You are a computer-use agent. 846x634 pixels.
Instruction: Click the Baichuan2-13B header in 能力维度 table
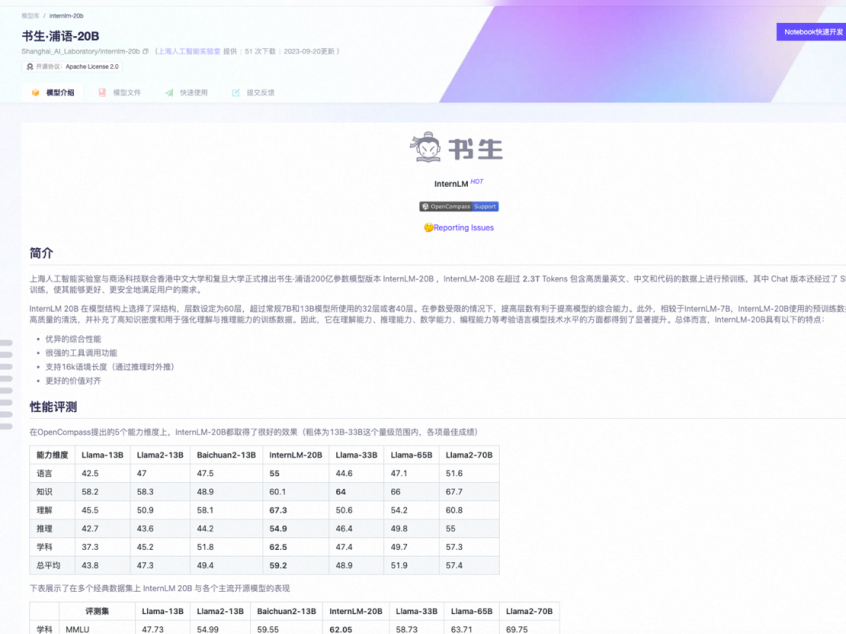(226, 455)
